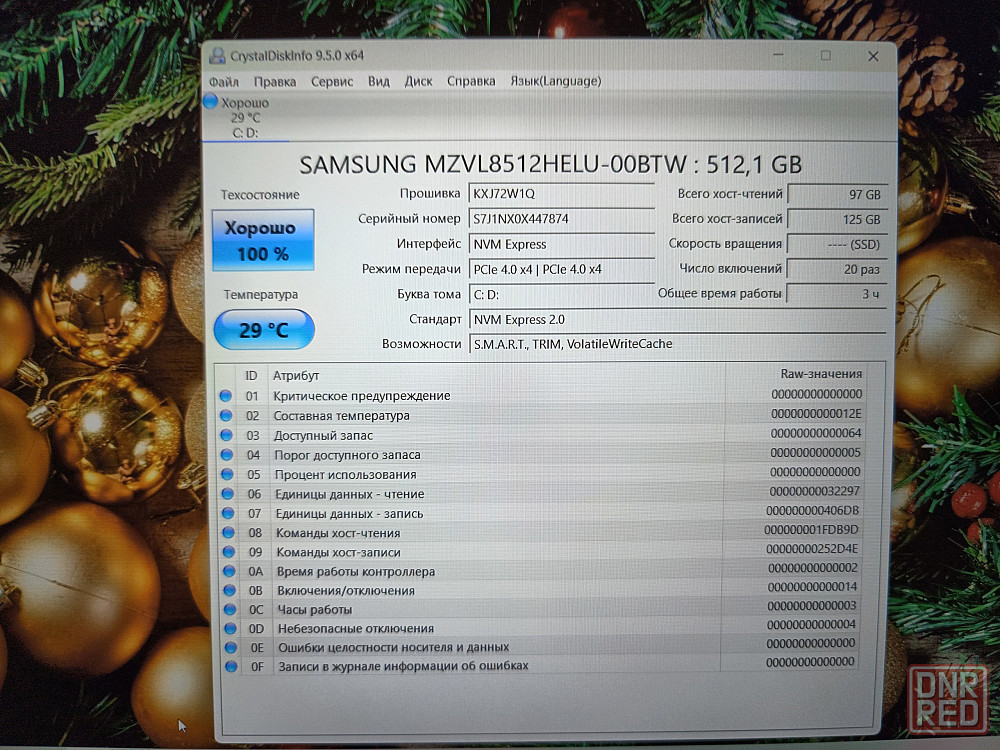
Task: Click blue status dot of attribute 07
Action: [x=228, y=513]
